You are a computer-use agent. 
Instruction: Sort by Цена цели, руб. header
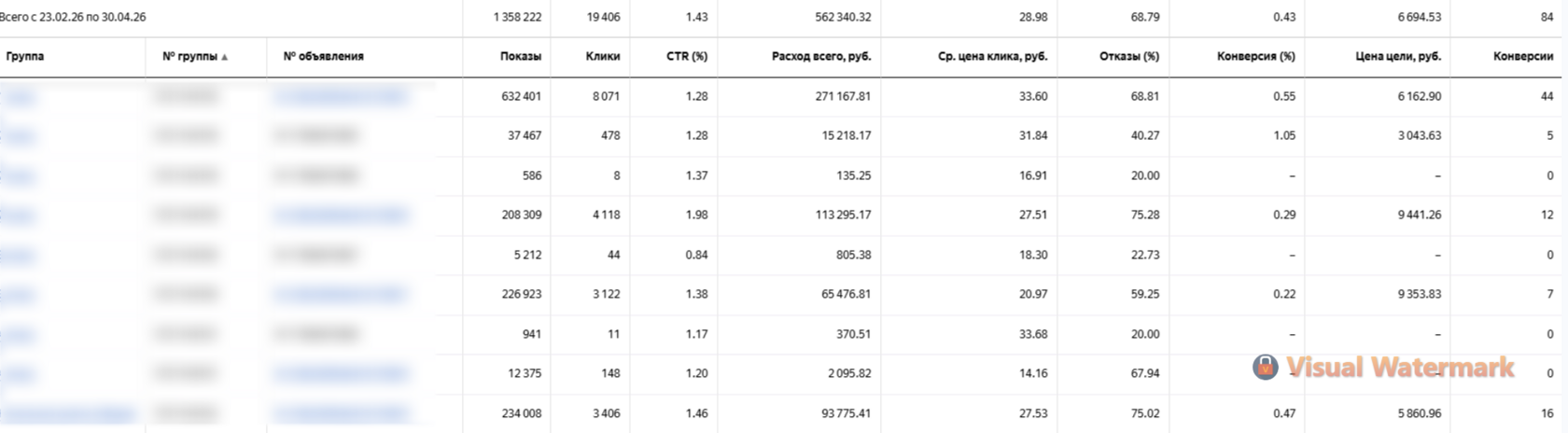(x=1398, y=56)
